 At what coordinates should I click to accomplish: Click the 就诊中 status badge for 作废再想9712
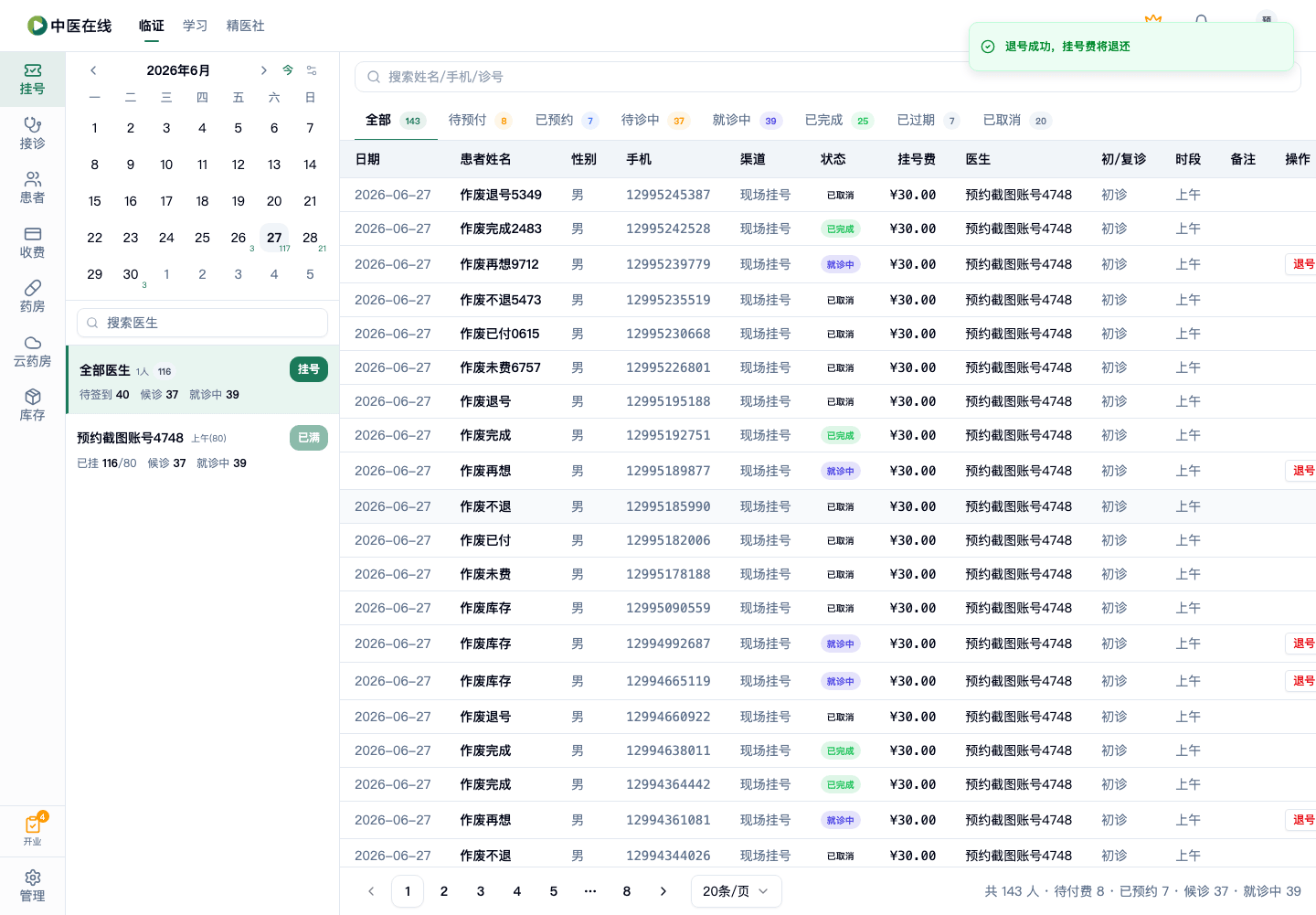click(841, 265)
